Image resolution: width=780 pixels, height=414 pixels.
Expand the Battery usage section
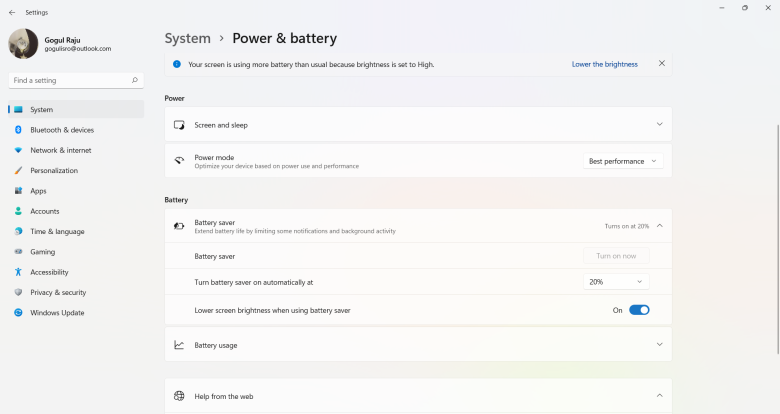point(659,345)
